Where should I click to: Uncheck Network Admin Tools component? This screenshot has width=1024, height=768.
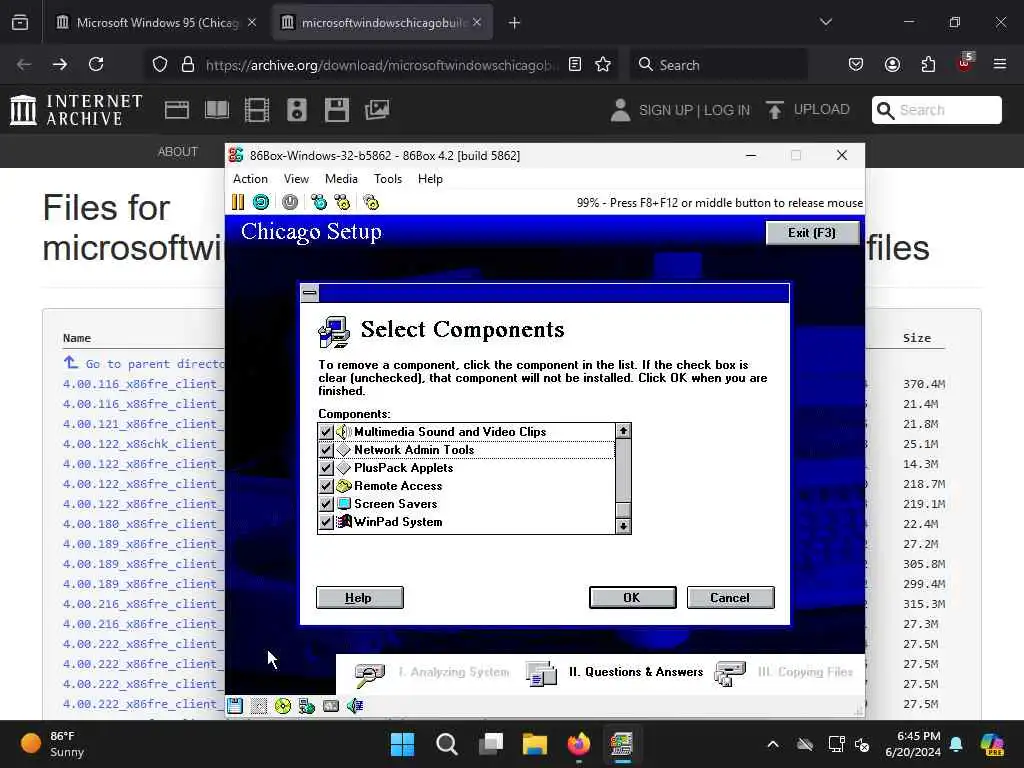pos(326,450)
